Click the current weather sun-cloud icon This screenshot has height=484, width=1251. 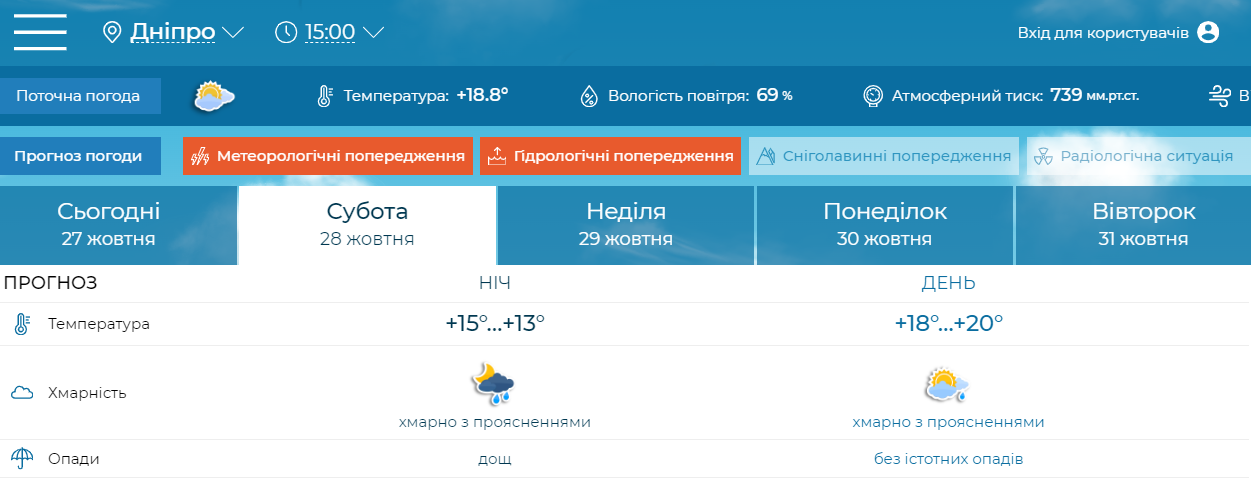[x=213, y=96]
